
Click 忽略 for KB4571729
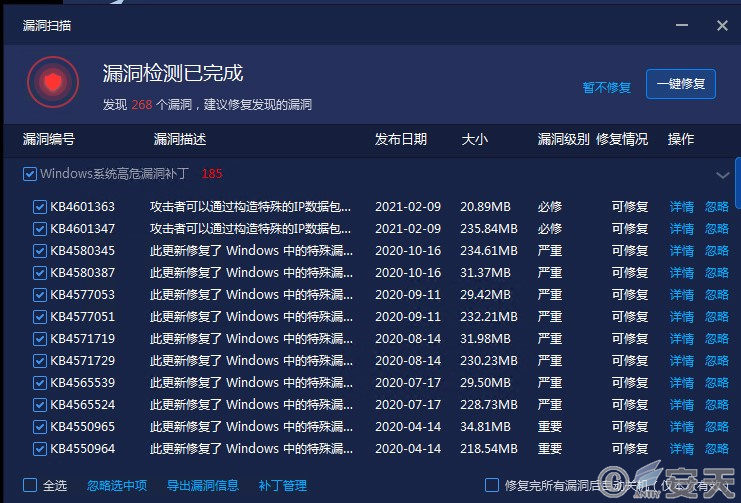point(716,361)
